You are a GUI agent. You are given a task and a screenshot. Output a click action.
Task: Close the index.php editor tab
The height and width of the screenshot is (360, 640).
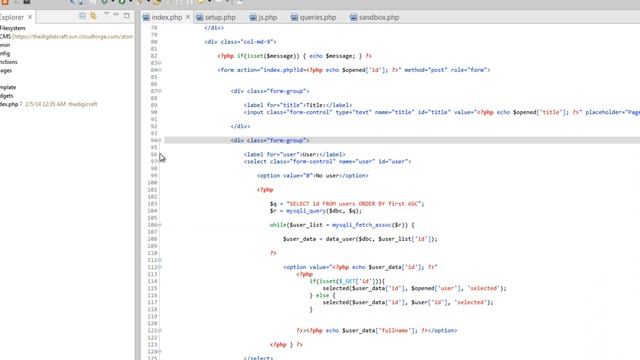coord(188,17)
